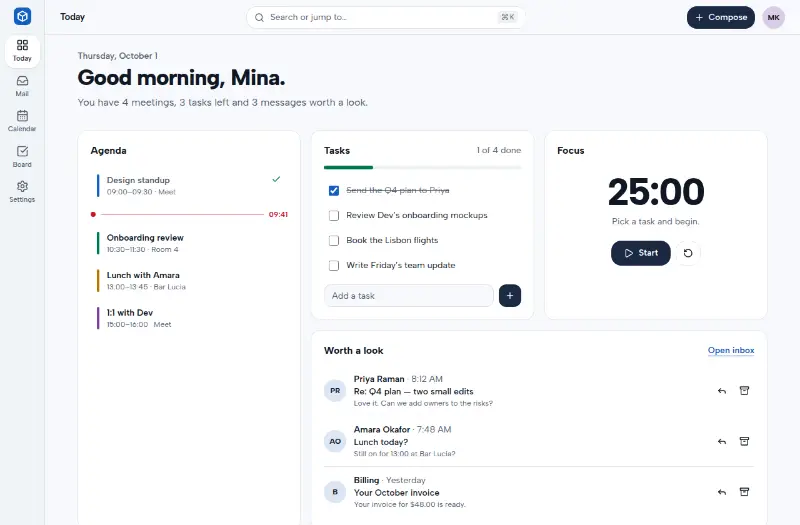Open the Lunch today? email
The image size is (800, 525).
click(x=381, y=442)
